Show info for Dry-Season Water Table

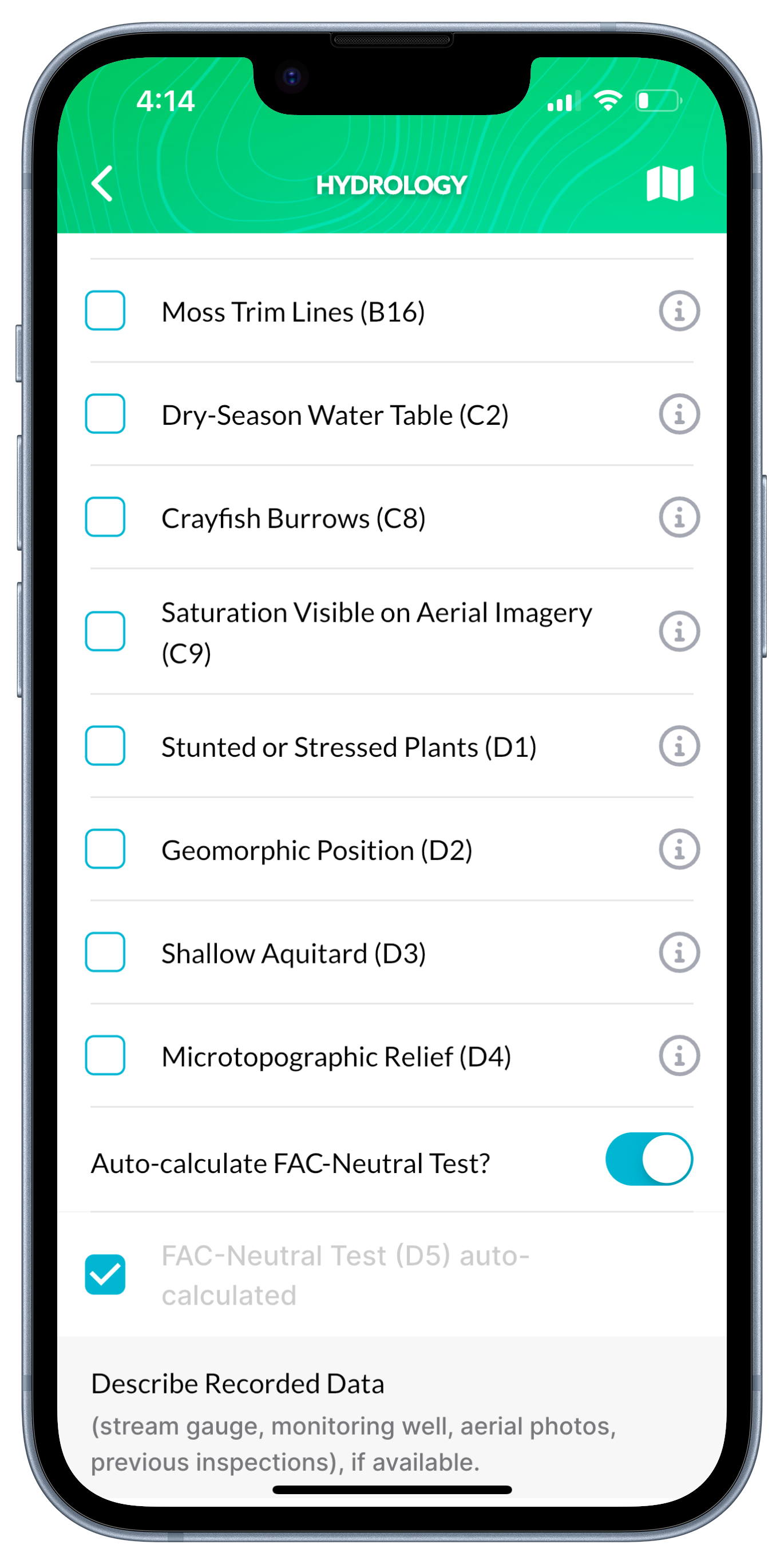pyautogui.click(x=679, y=414)
